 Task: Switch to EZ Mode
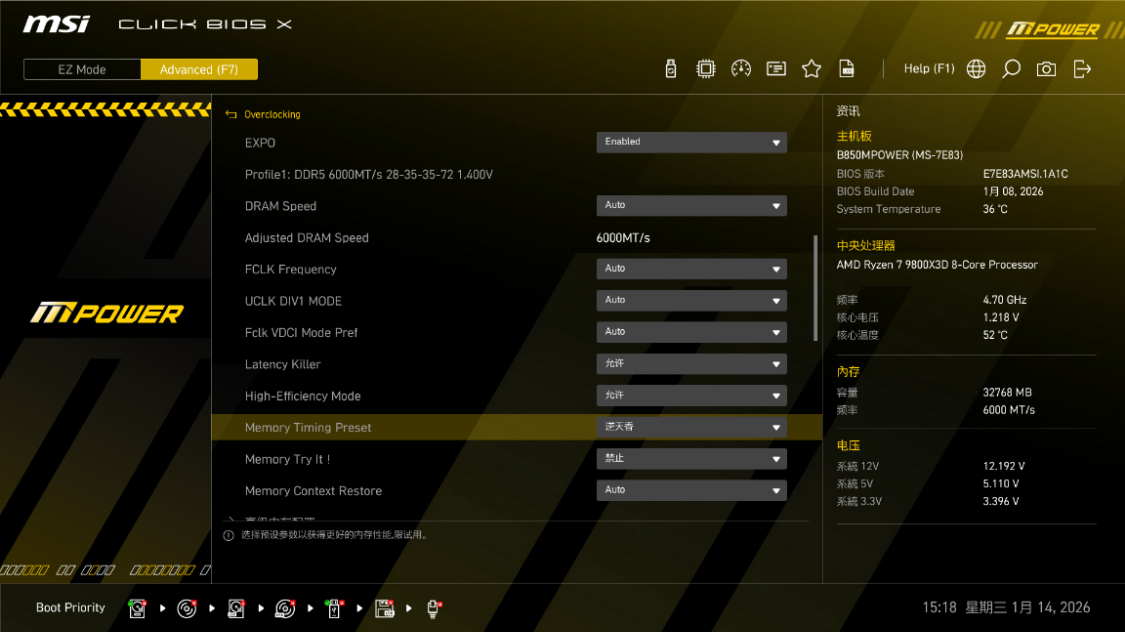(82, 70)
